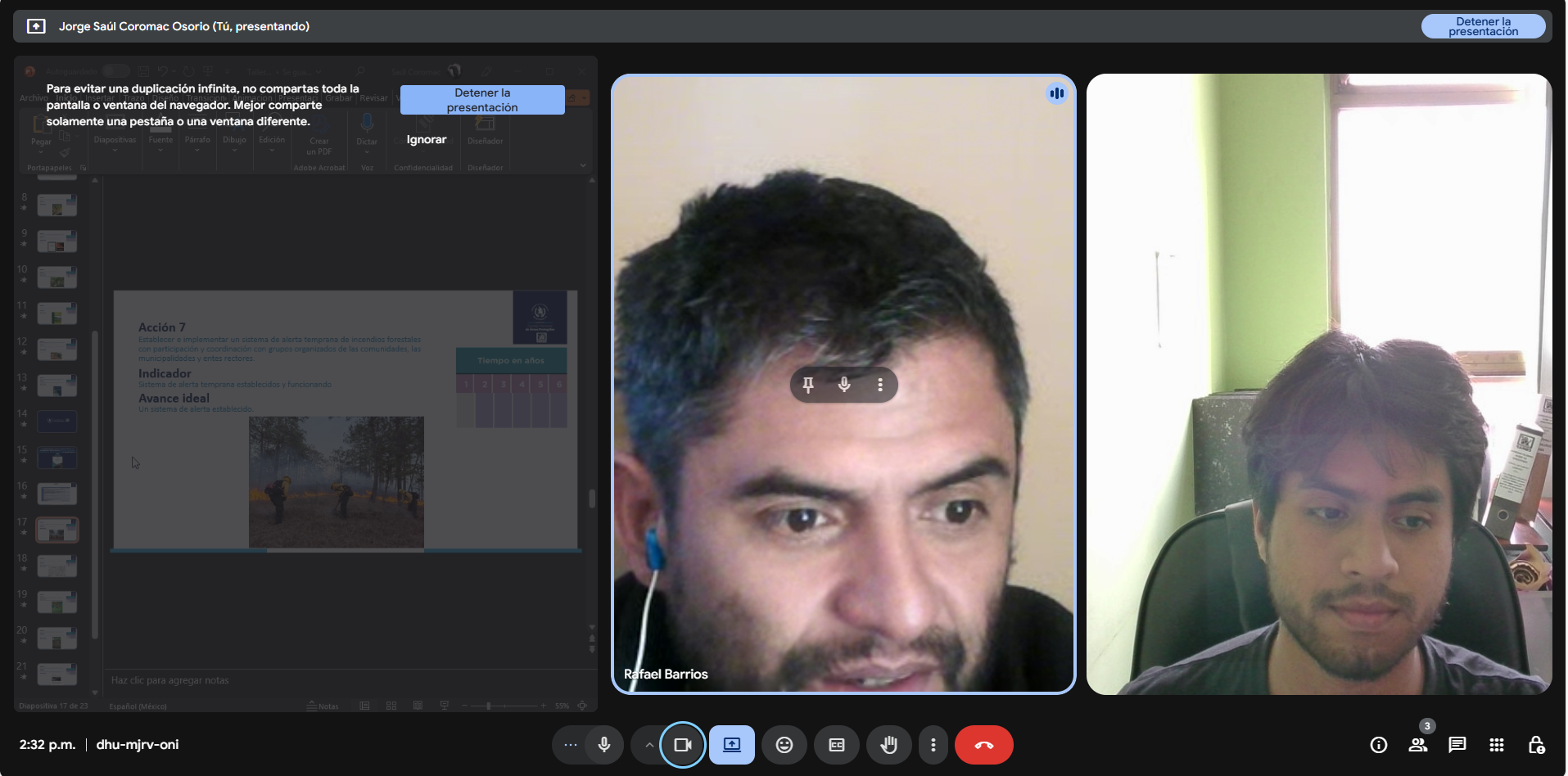The width and height of the screenshot is (1568, 776).
Task: Select slide 17 thumbnail
Action: (57, 530)
